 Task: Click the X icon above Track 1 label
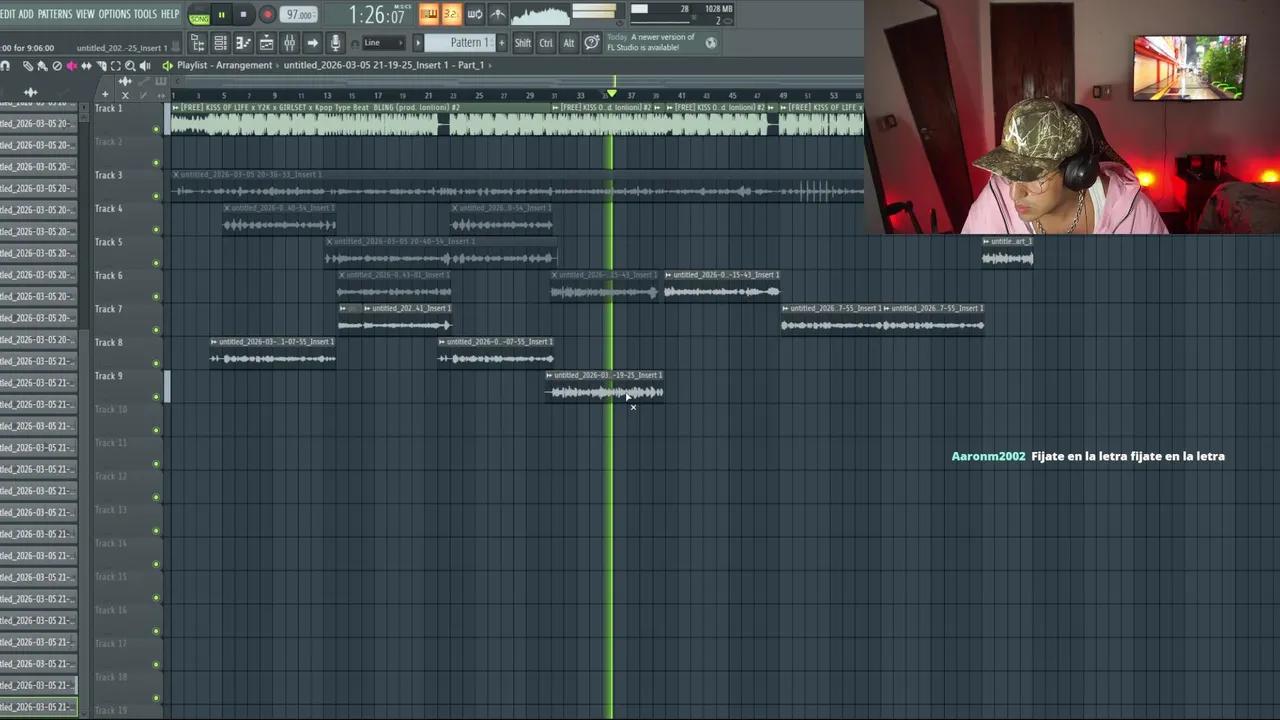[x=125, y=95]
